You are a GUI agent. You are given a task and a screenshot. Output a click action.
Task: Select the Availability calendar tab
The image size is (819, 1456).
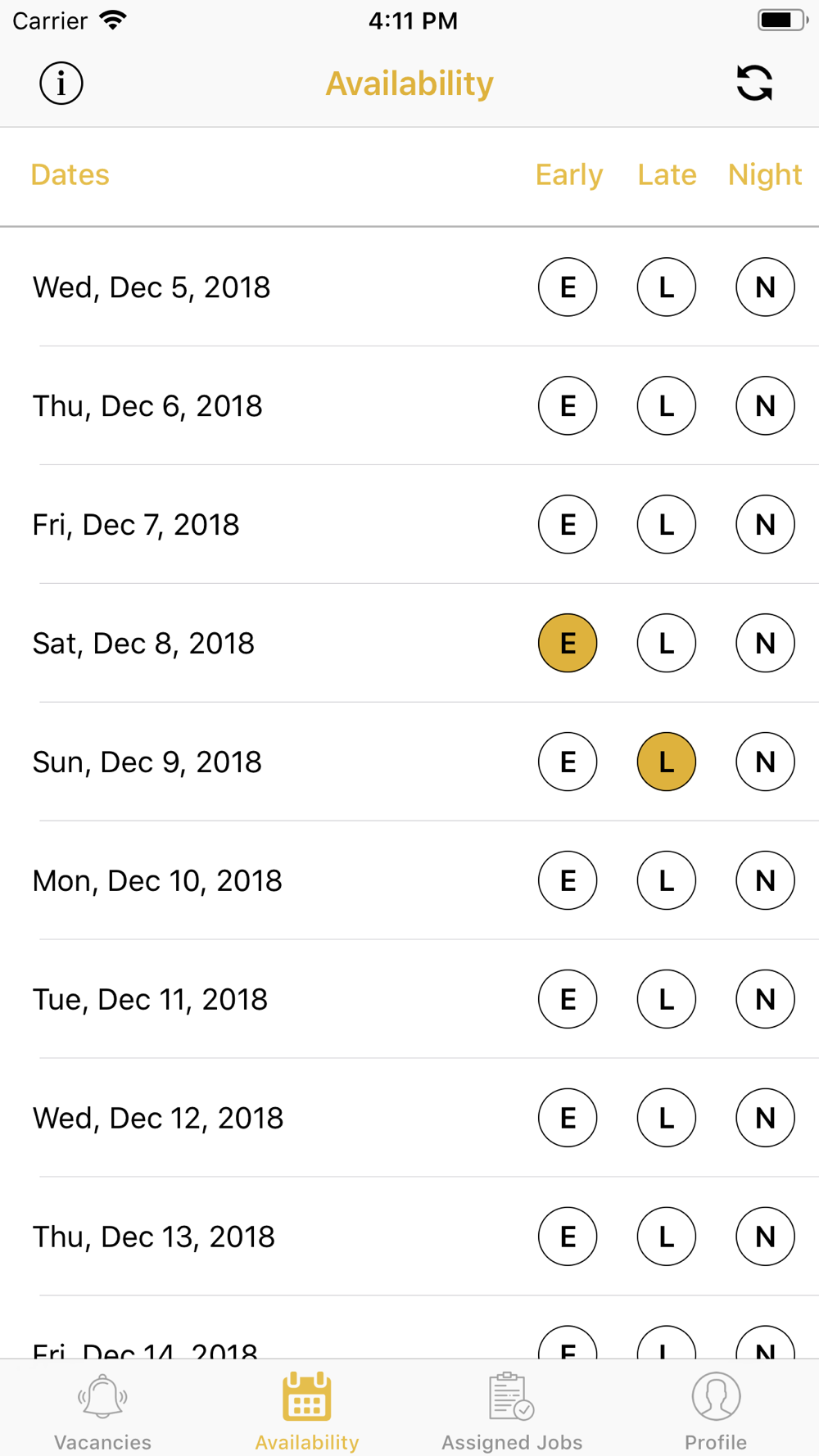point(307,1411)
